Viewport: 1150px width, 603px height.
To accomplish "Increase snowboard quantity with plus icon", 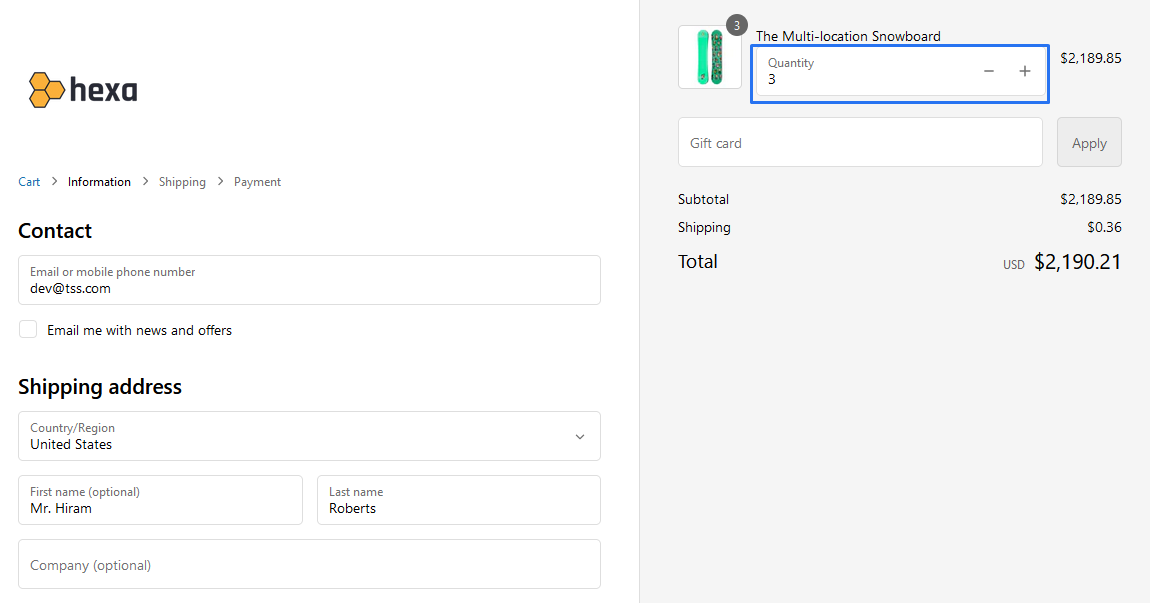I will pos(1024,71).
